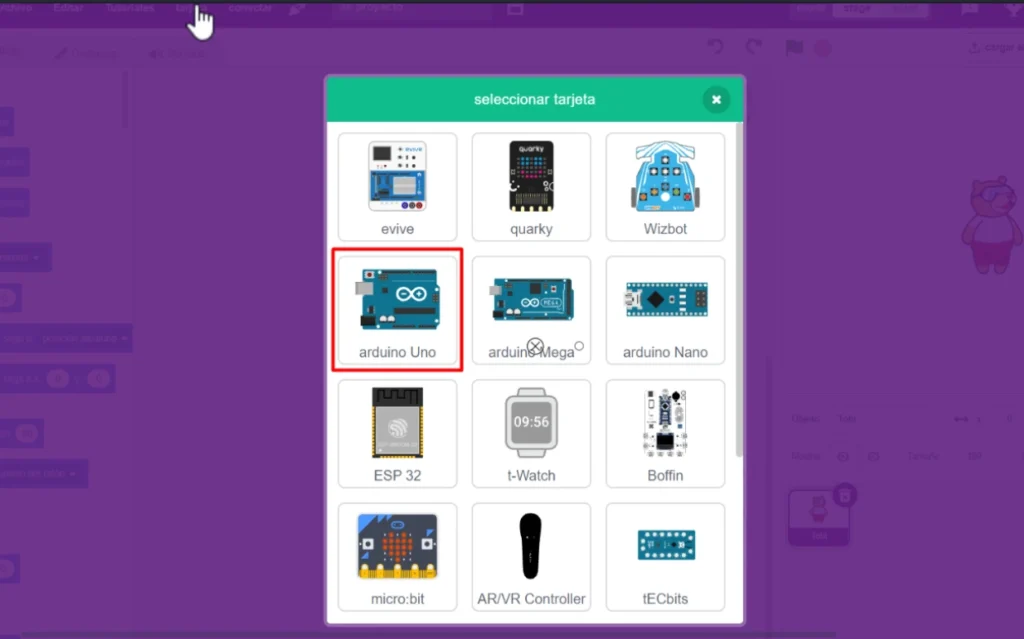The image size is (1024, 639).
Task: Pick the Wizbot robot board
Action: (665, 187)
